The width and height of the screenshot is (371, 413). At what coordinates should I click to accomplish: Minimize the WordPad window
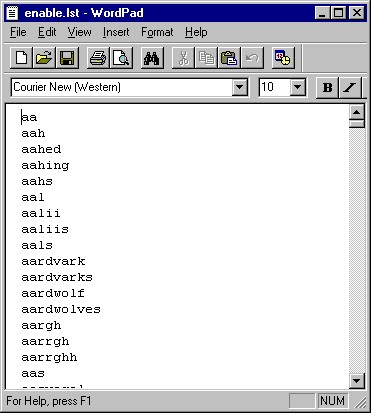(x=322, y=13)
